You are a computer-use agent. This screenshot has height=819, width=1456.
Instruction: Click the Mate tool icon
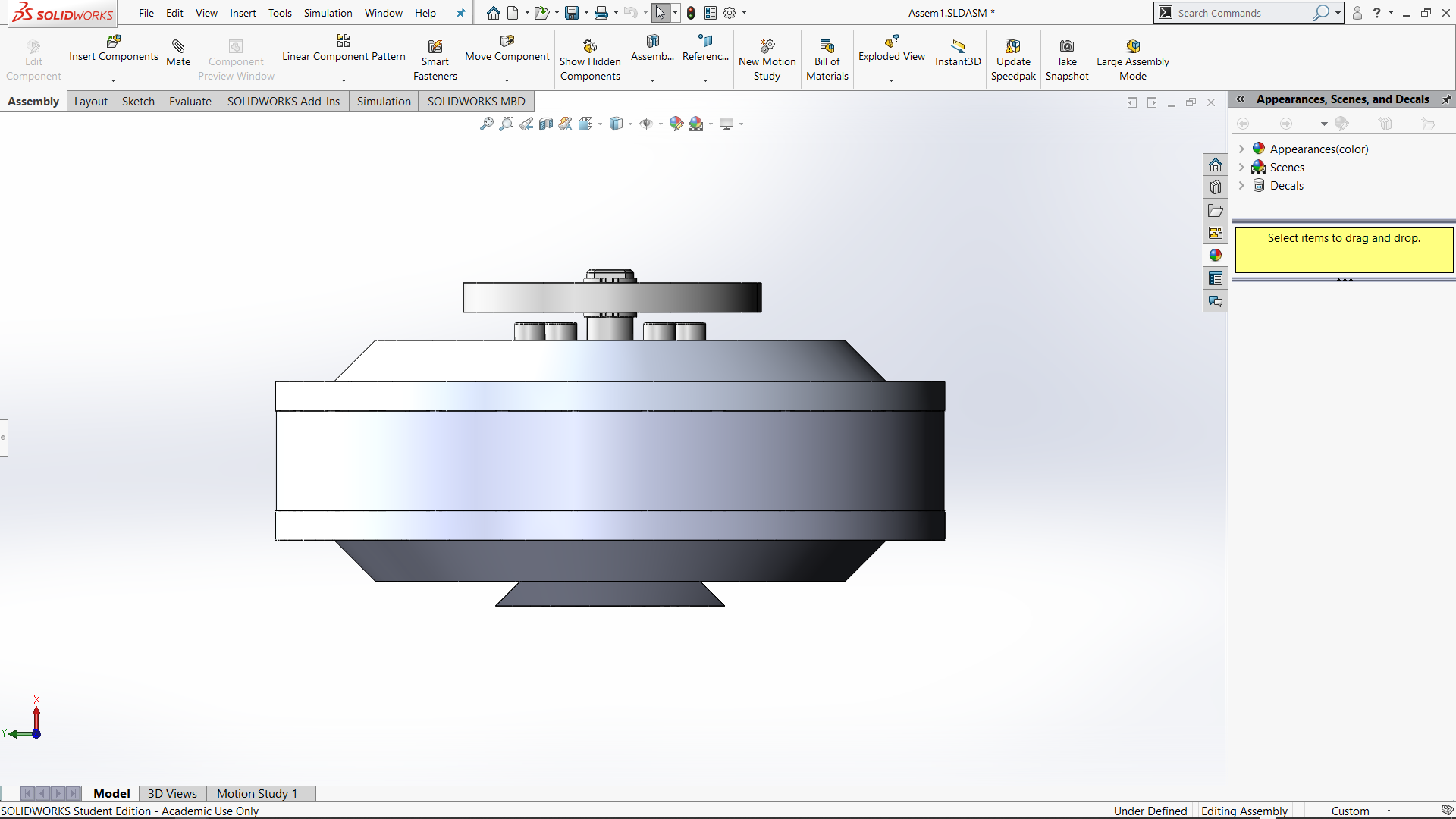(178, 47)
